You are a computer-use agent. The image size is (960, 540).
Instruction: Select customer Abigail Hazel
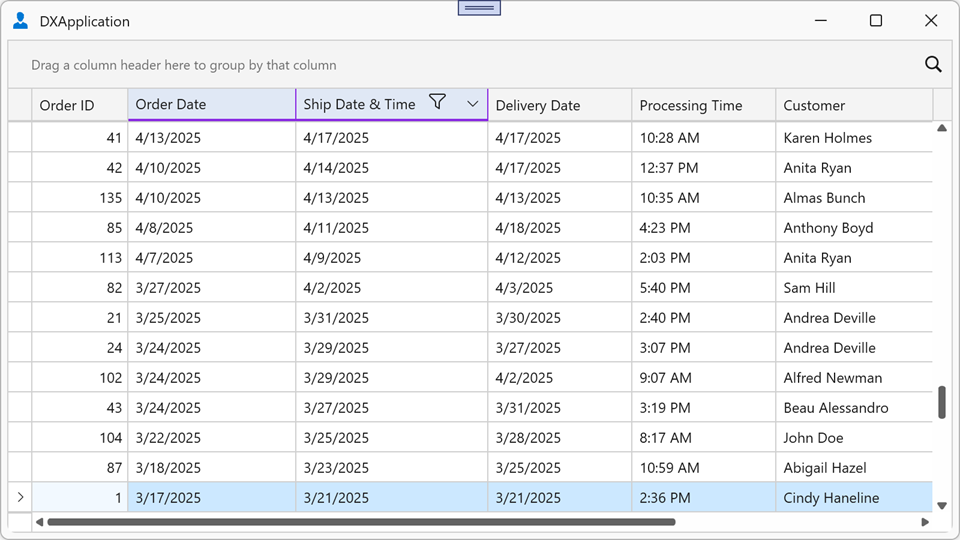(x=854, y=468)
